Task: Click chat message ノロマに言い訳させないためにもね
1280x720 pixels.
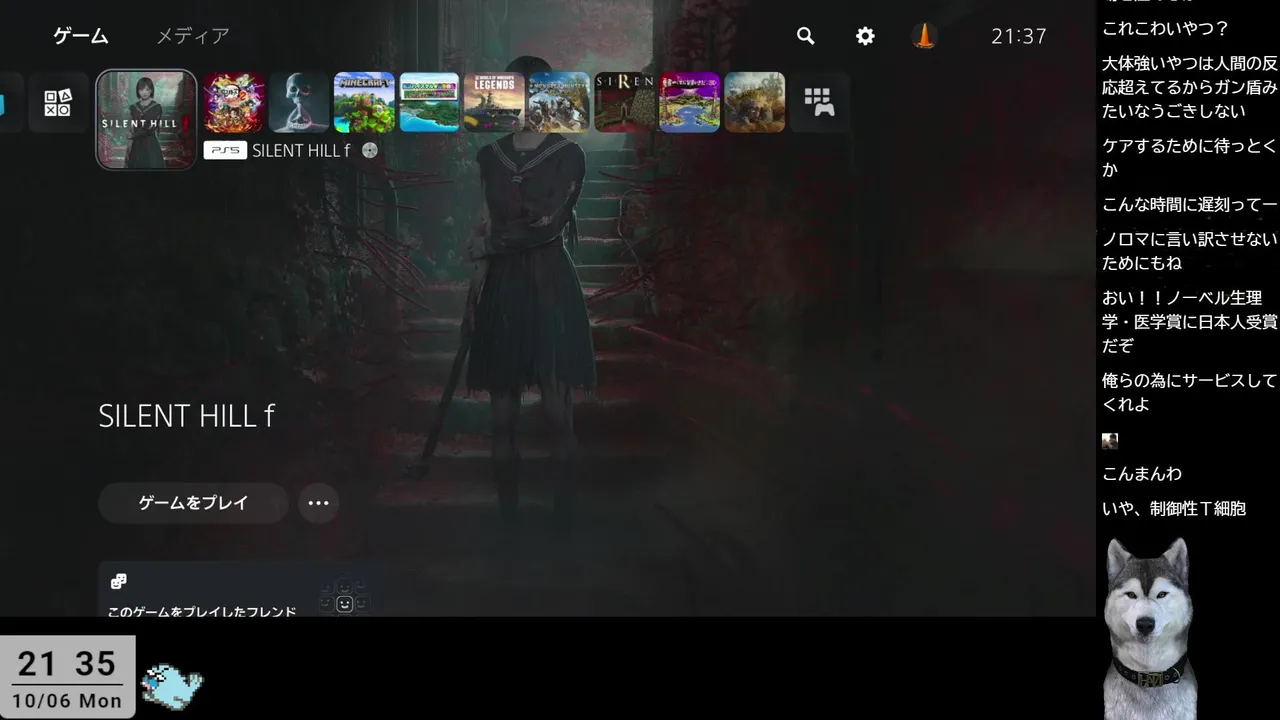Action: tap(1190, 251)
